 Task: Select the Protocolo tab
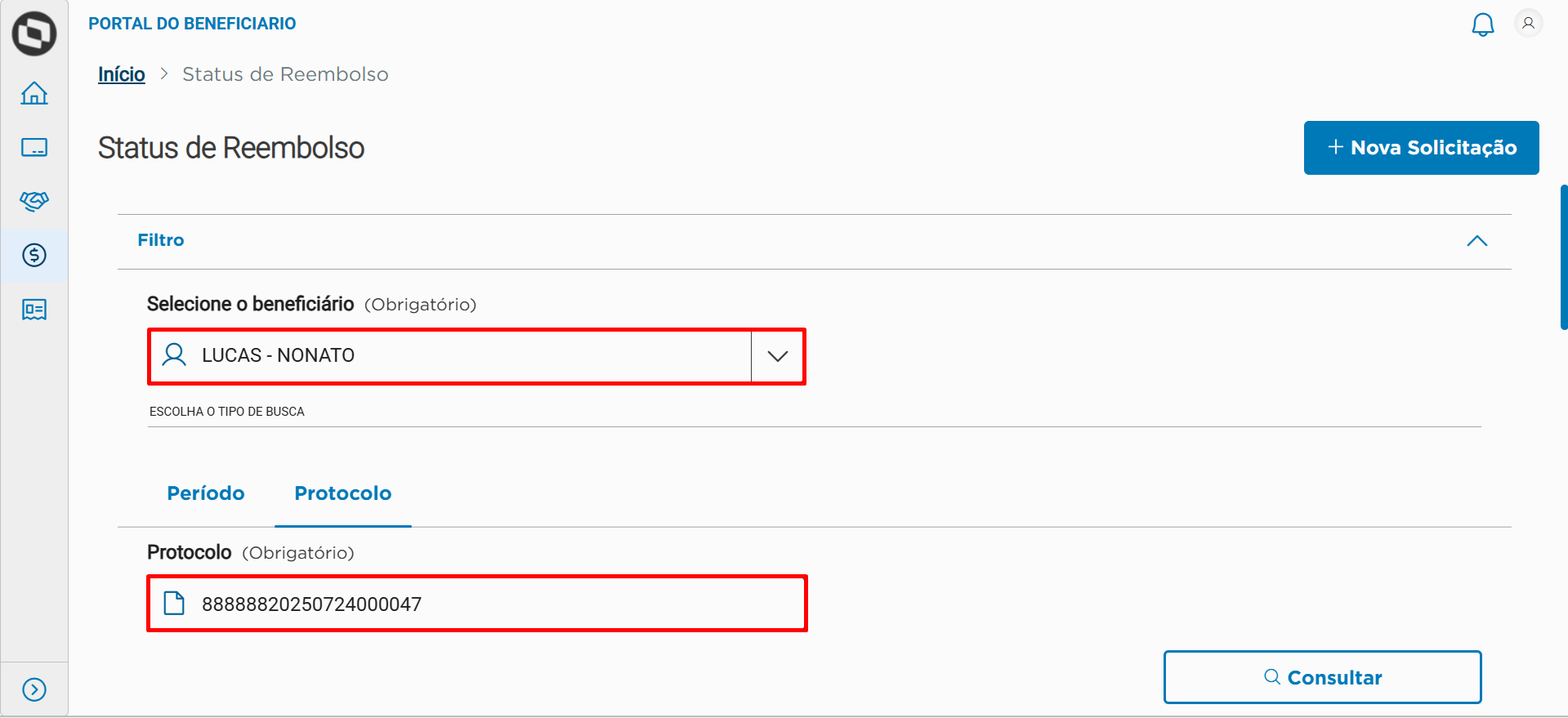342,493
